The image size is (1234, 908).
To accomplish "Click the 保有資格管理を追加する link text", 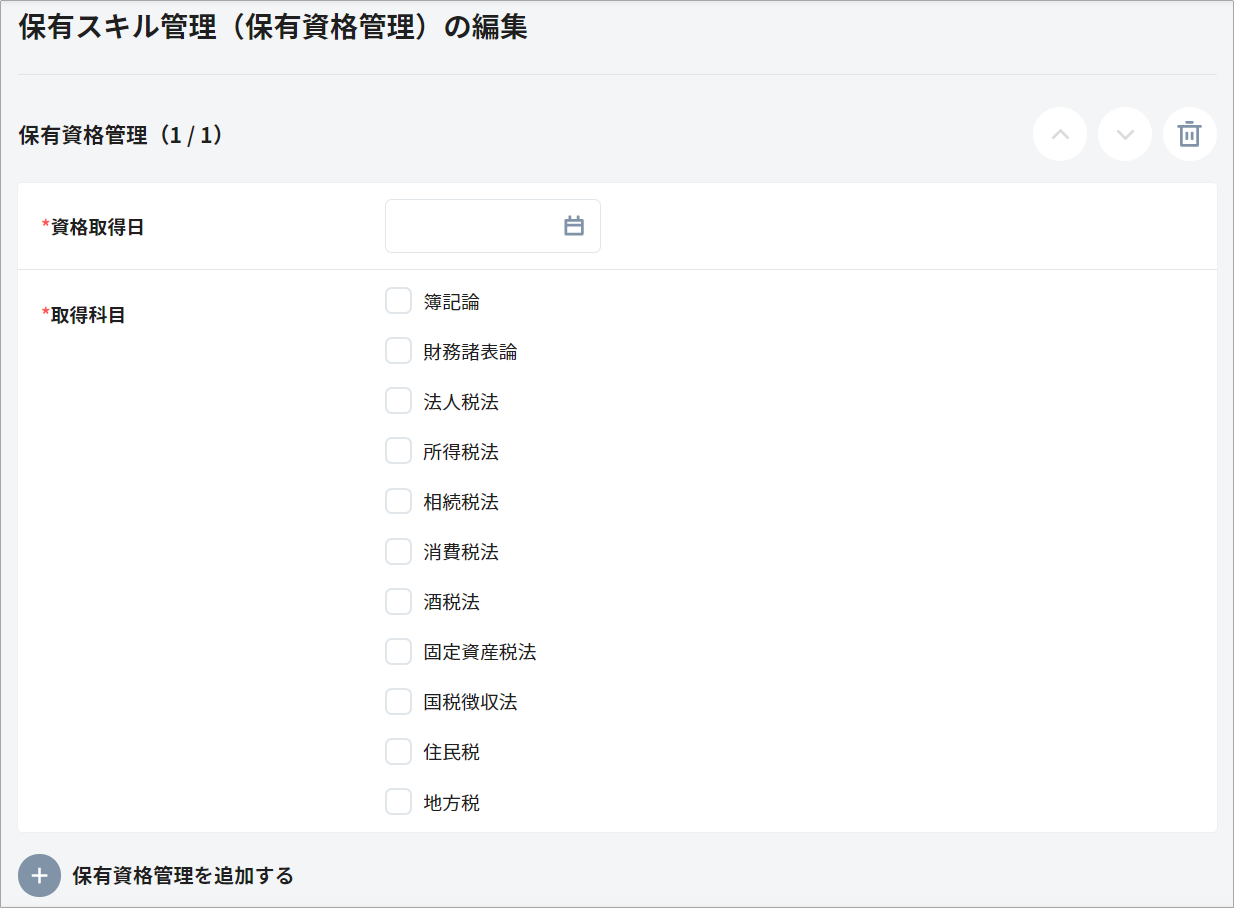I will point(183,876).
